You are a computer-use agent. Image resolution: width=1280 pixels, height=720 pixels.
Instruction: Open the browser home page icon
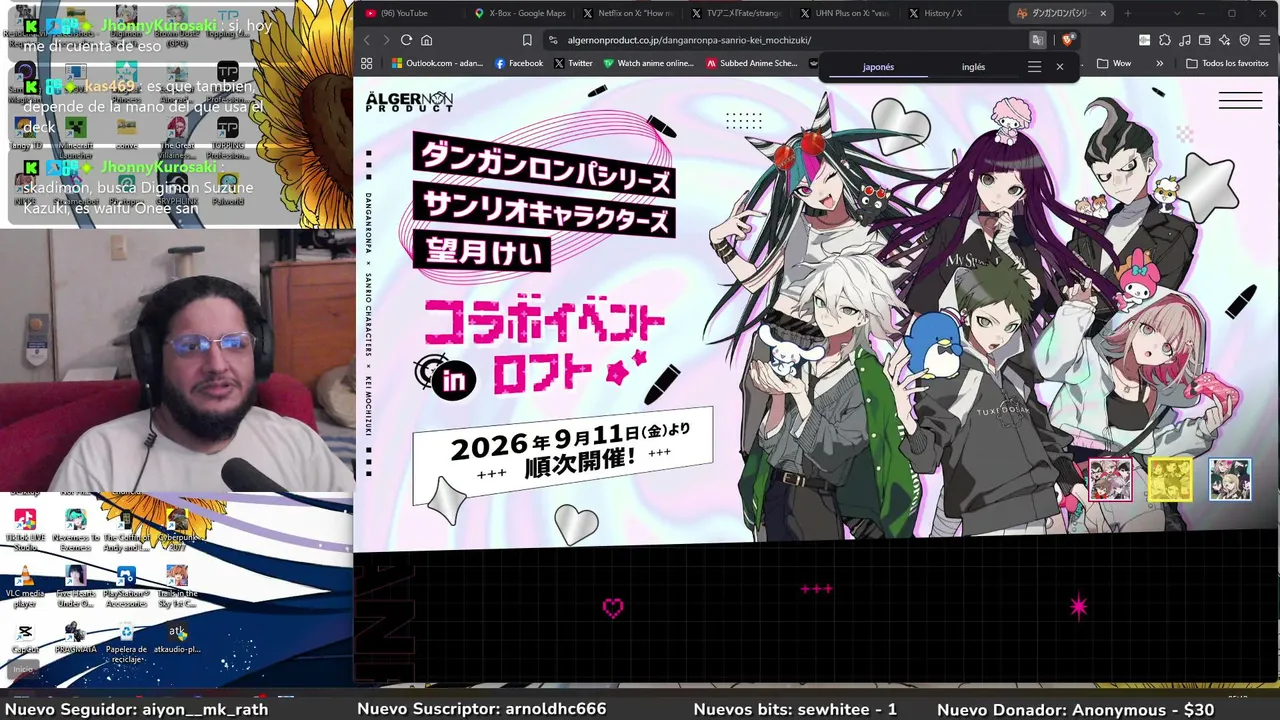426,40
